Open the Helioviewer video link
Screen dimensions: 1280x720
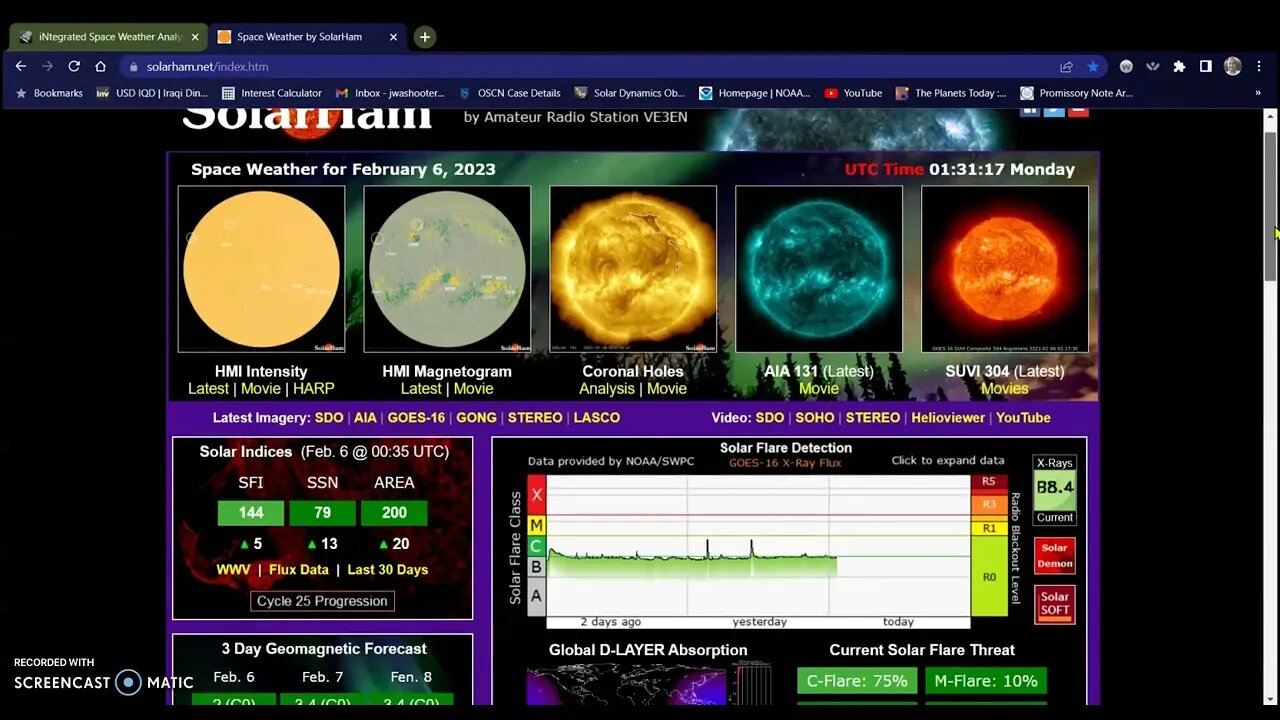(948, 418)
